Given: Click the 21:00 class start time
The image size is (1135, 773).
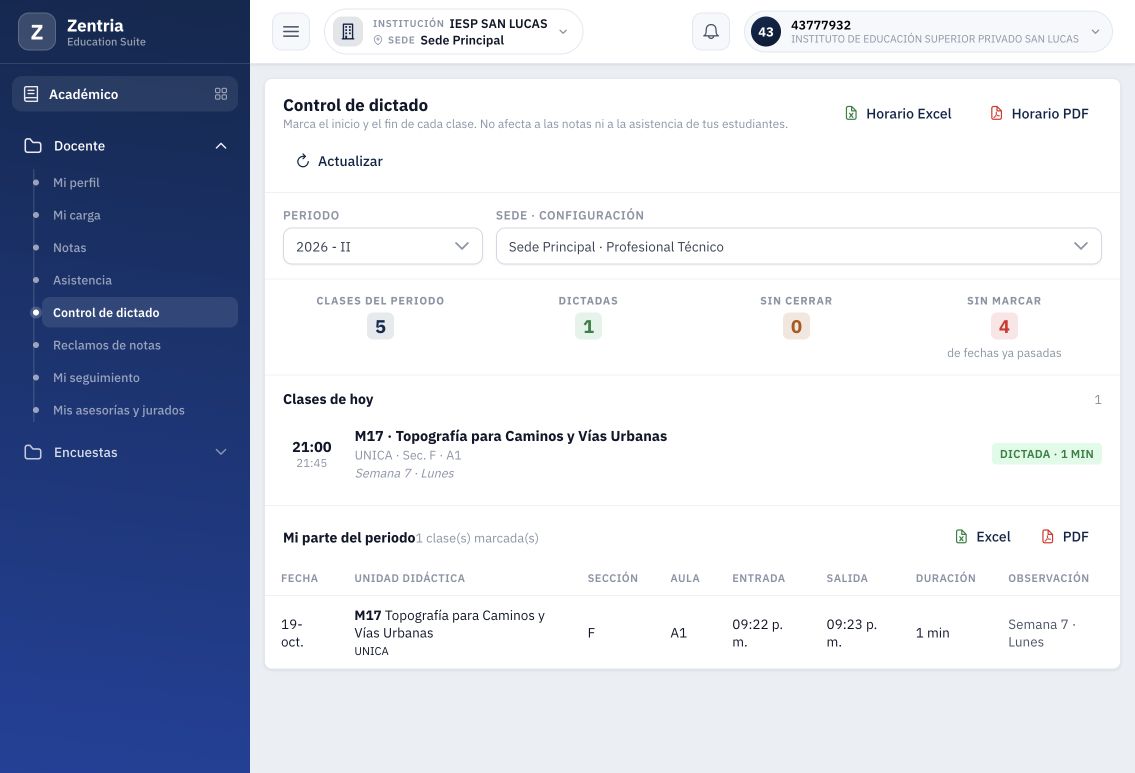Looking at the screenshot, I should point(312,447).
